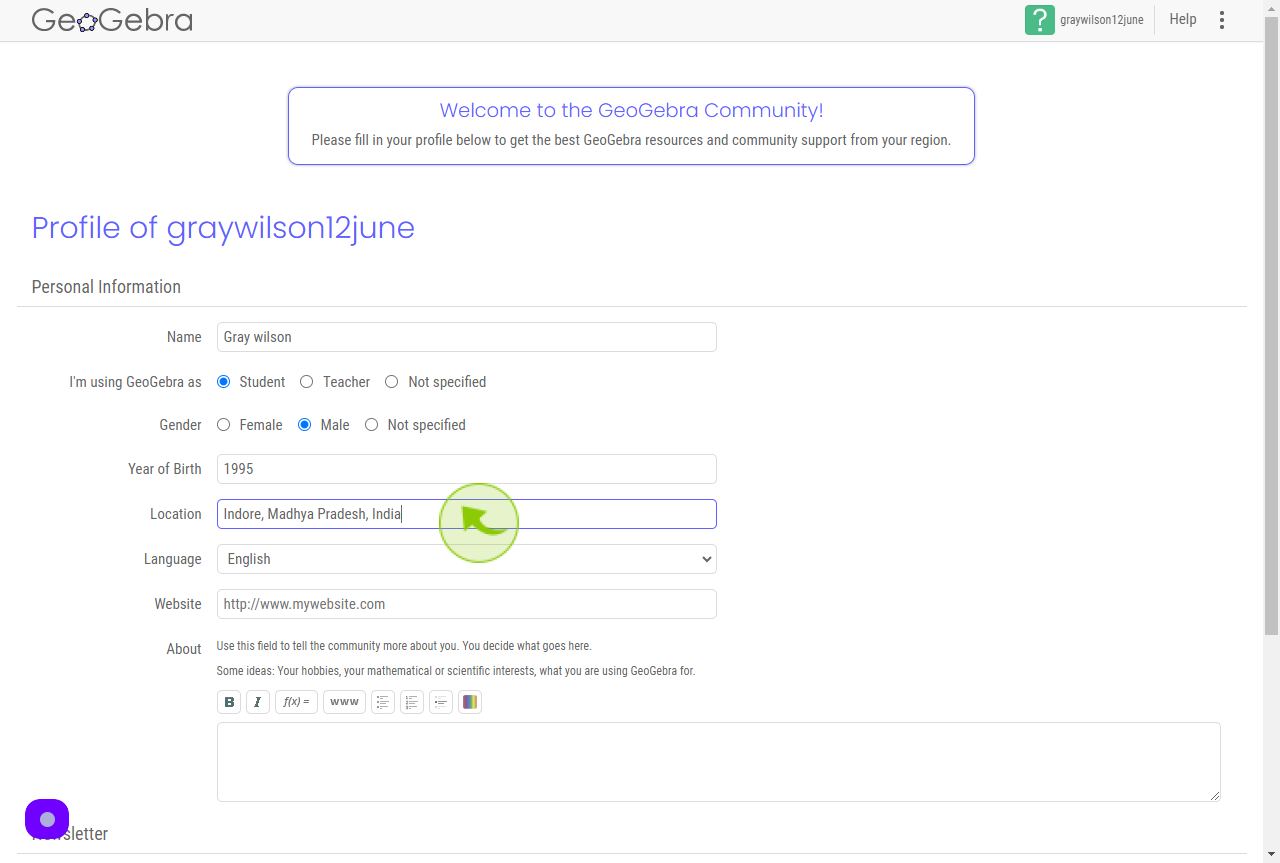Screen dimensions: 1280x863
Task: Click the Gender label
Action: click(x=181, y=425)
